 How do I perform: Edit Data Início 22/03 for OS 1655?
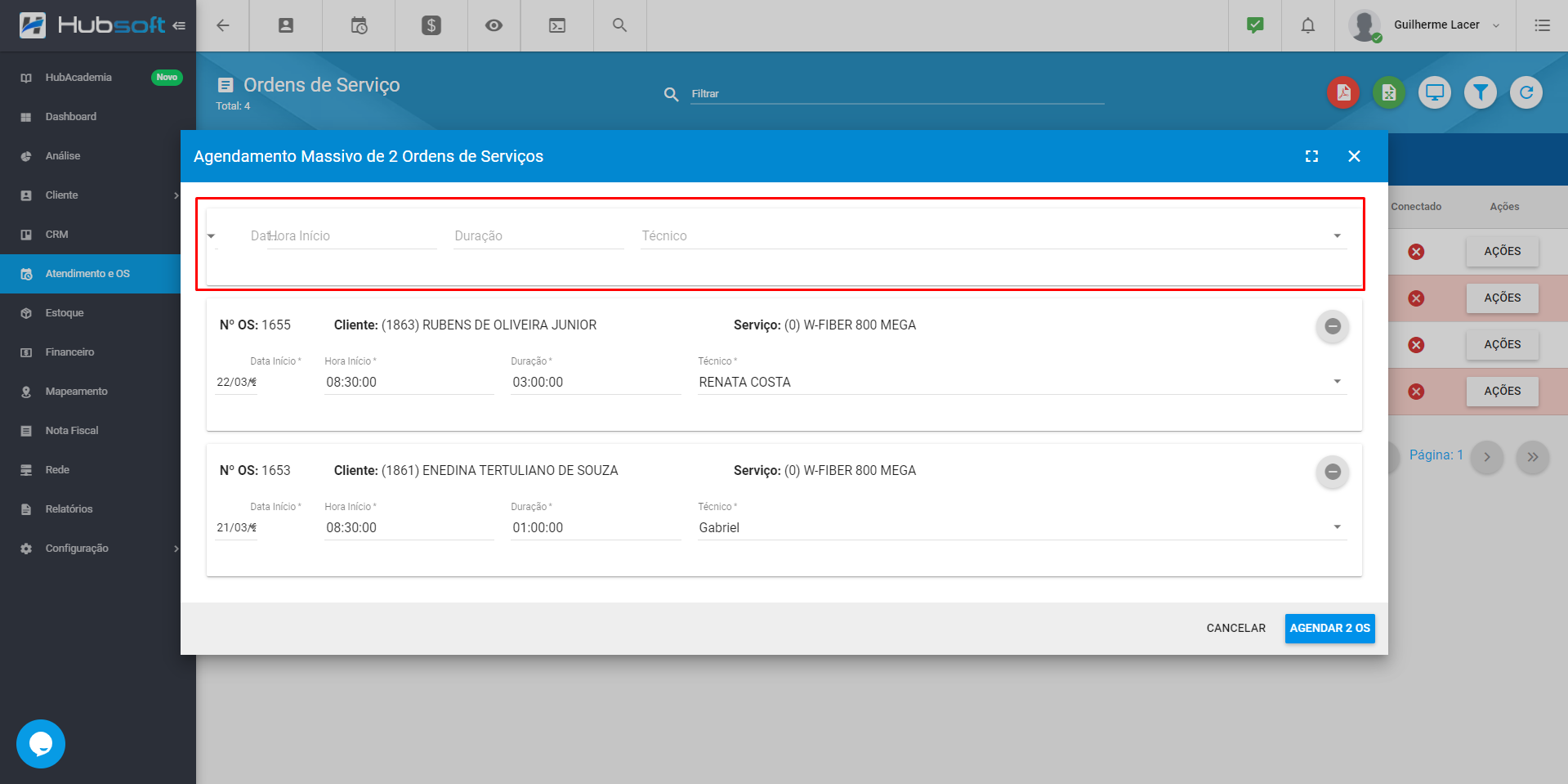(x=236, y=382)
